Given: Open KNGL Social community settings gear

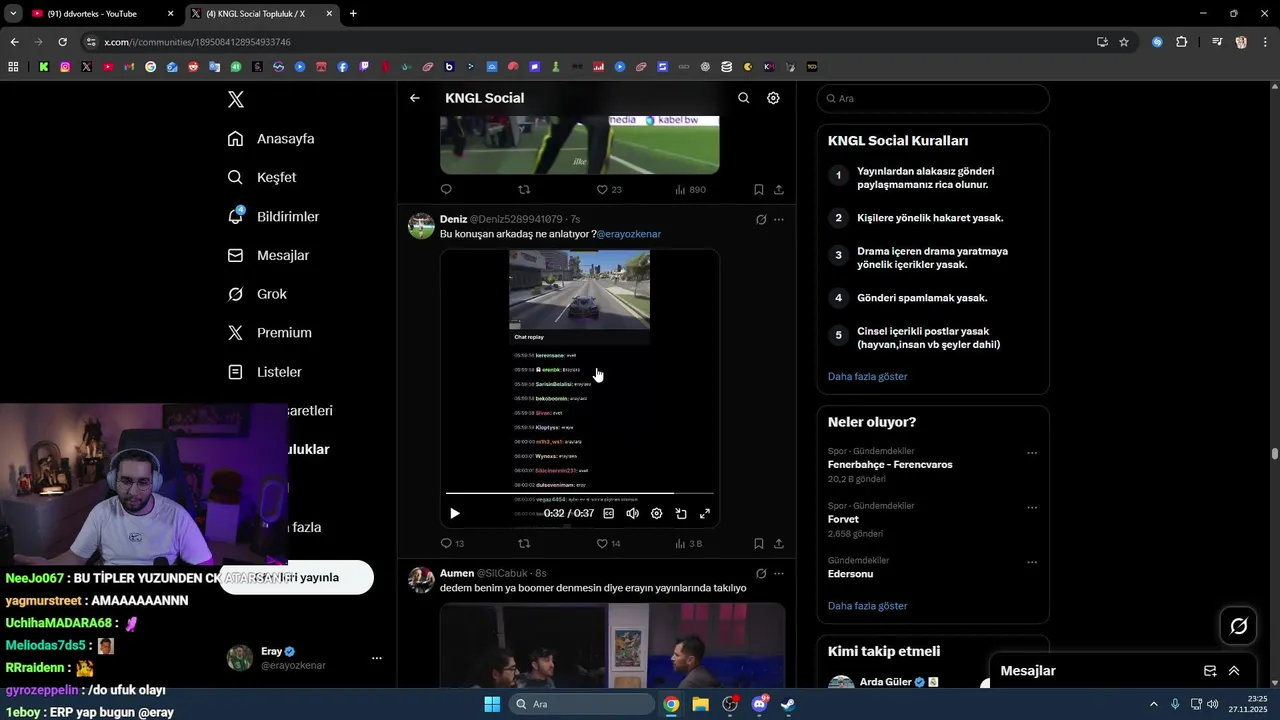Looking at the screenshot, I should coord(773,98).
